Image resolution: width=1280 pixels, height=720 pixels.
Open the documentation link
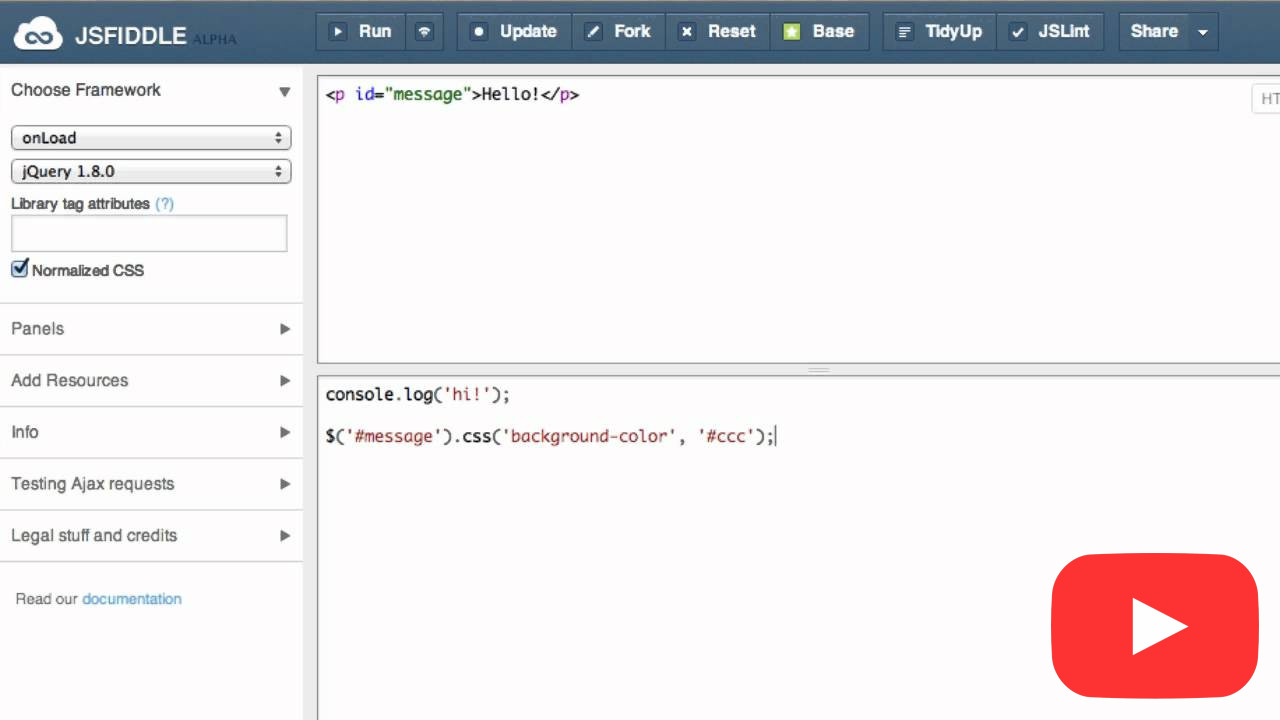(x=131, y=599)
